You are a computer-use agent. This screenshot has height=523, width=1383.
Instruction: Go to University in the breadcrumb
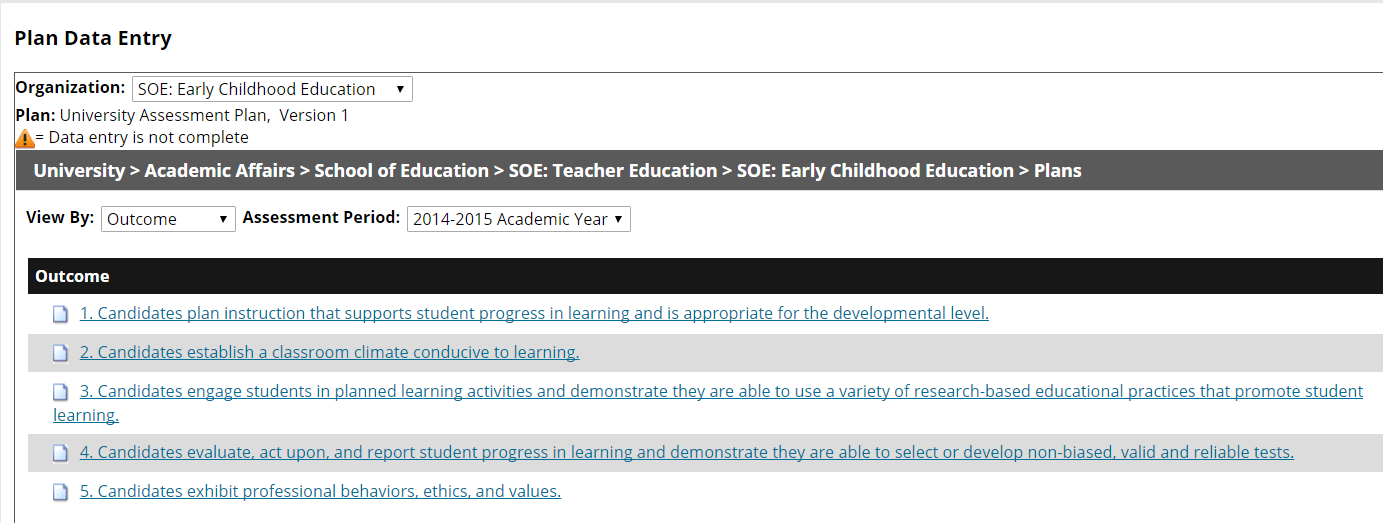79,171
